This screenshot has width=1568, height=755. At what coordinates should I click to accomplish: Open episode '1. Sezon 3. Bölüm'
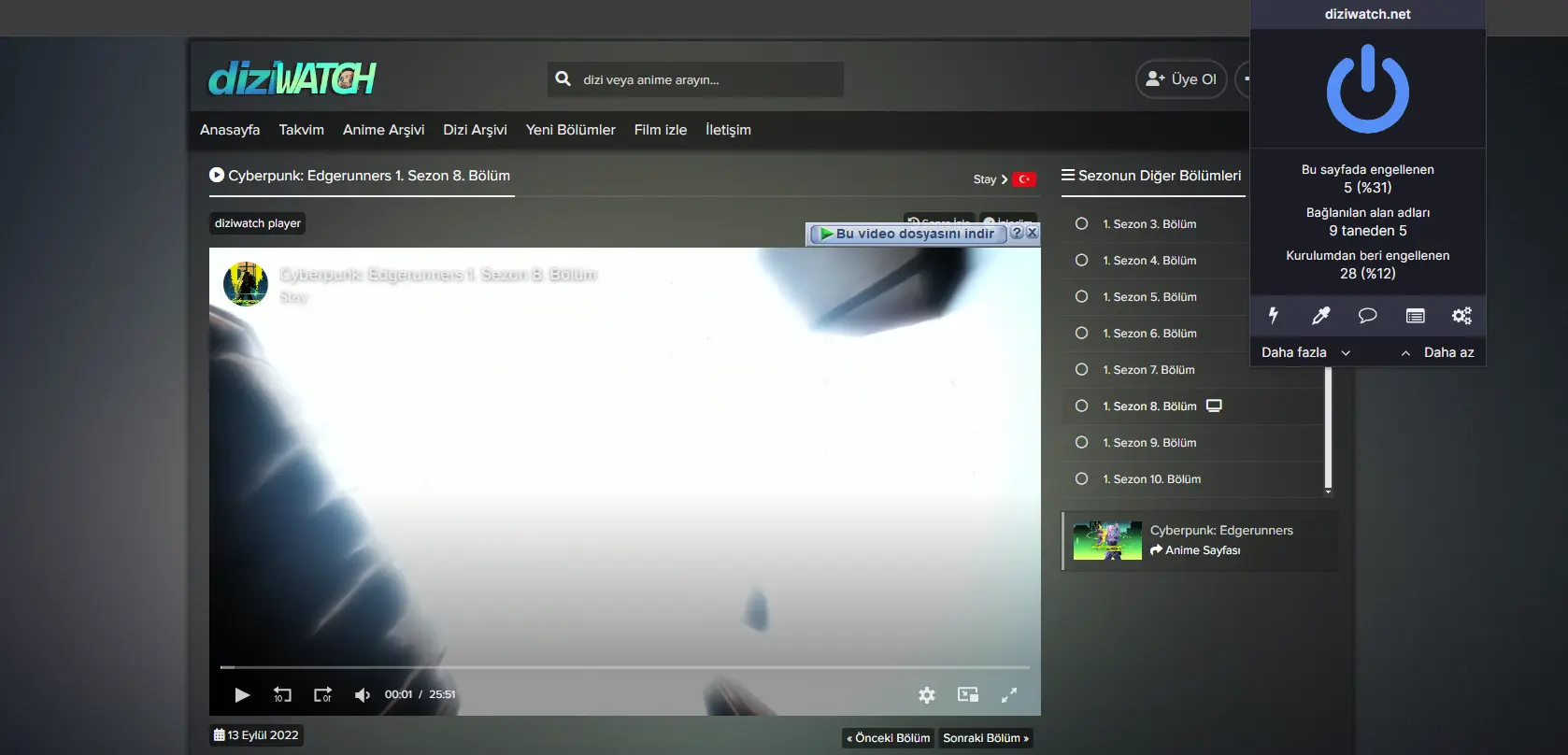pyautogui.click(x=1149, y=224)
